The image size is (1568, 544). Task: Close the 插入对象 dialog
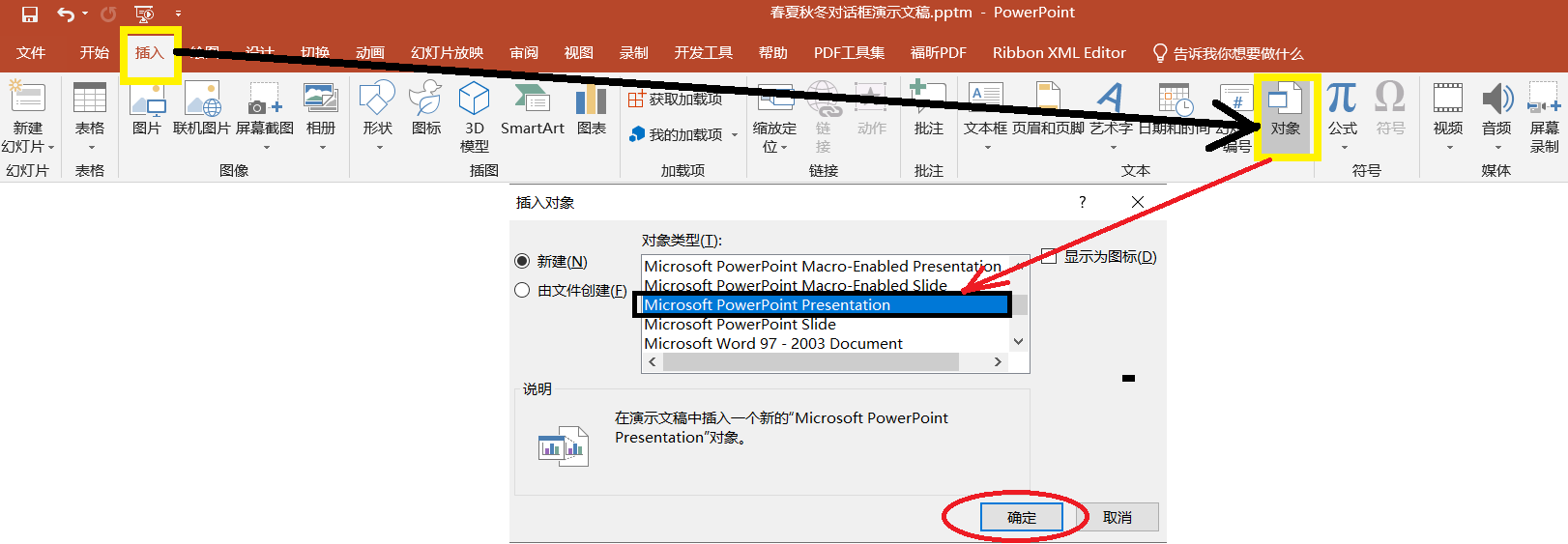[x=1138, y=202]
